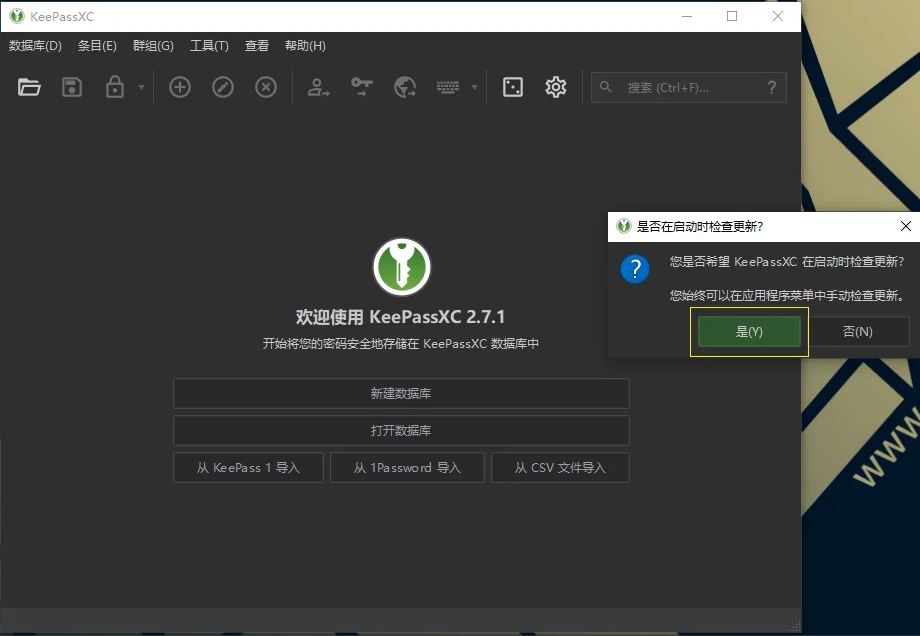Click the save database floppy icon
This screenshot has height=636, width=920.
click(72, 87)
